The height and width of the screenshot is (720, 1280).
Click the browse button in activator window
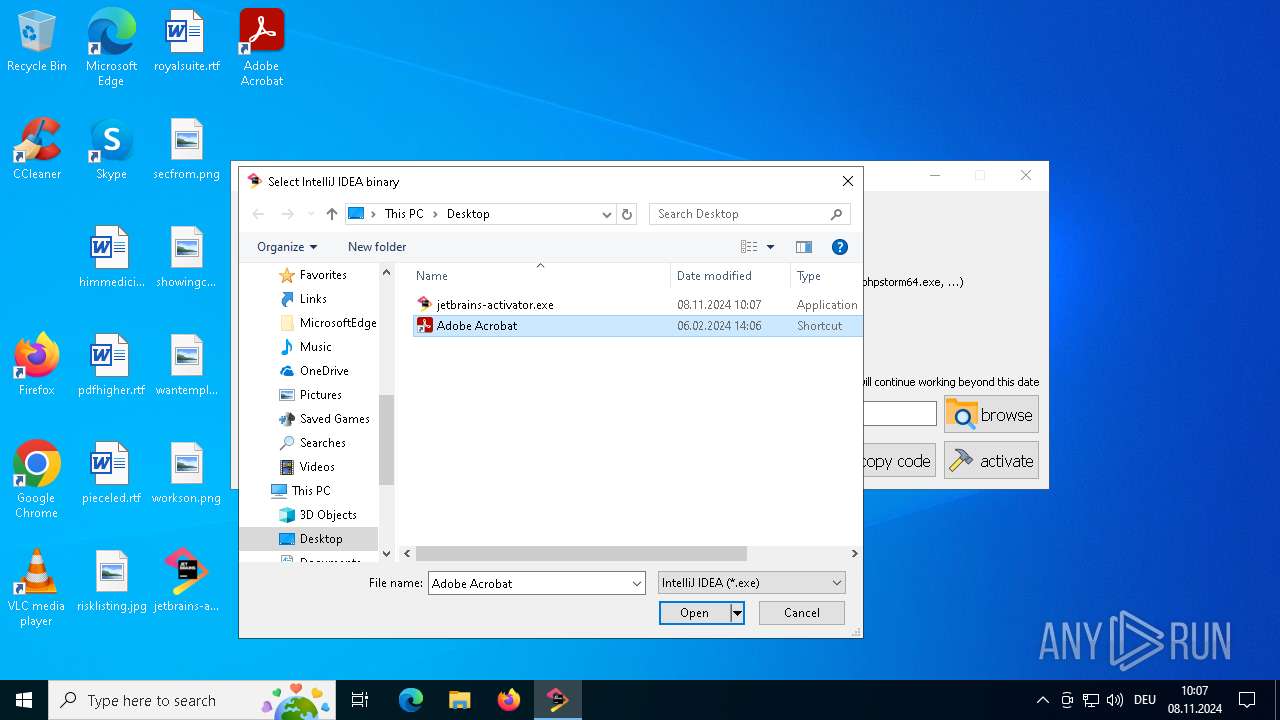coord(991,415)
